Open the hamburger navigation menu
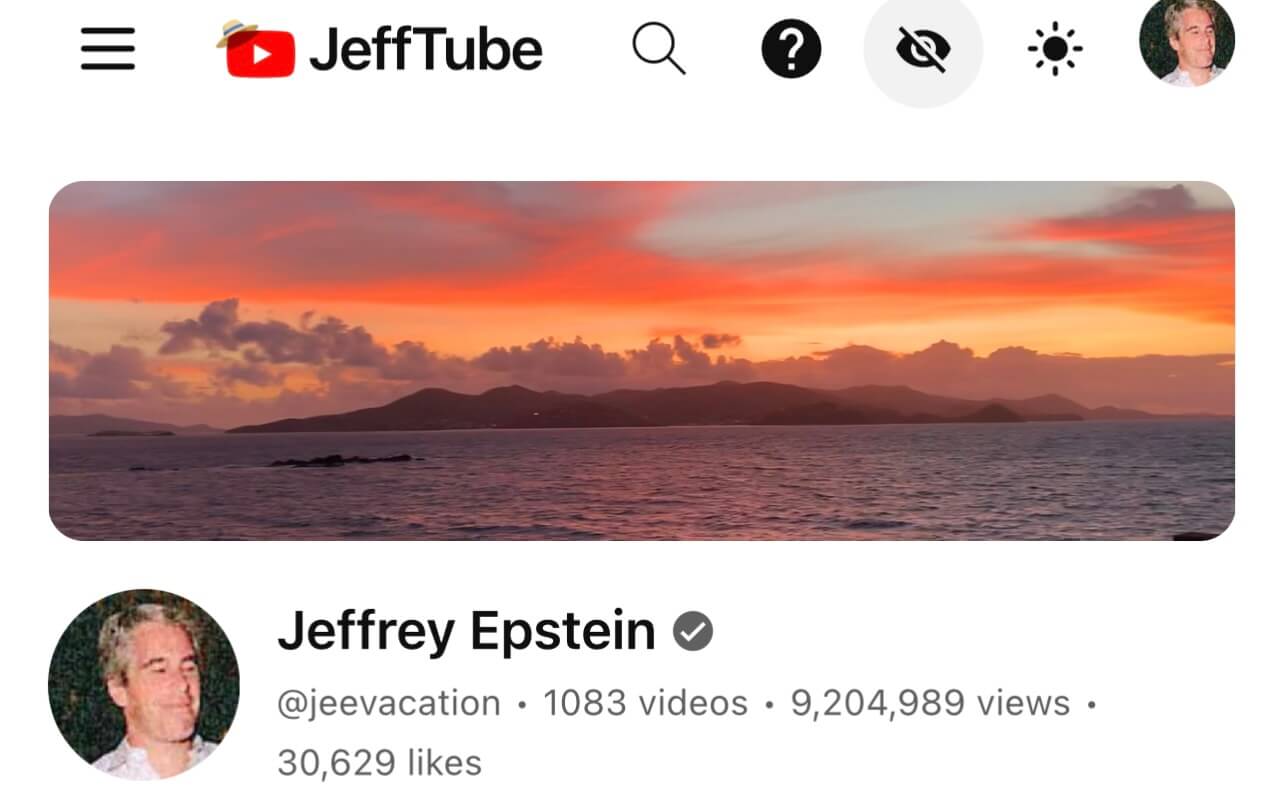Image resolution: width=1284 pixels, height=796 pixels. pos(108,48)
